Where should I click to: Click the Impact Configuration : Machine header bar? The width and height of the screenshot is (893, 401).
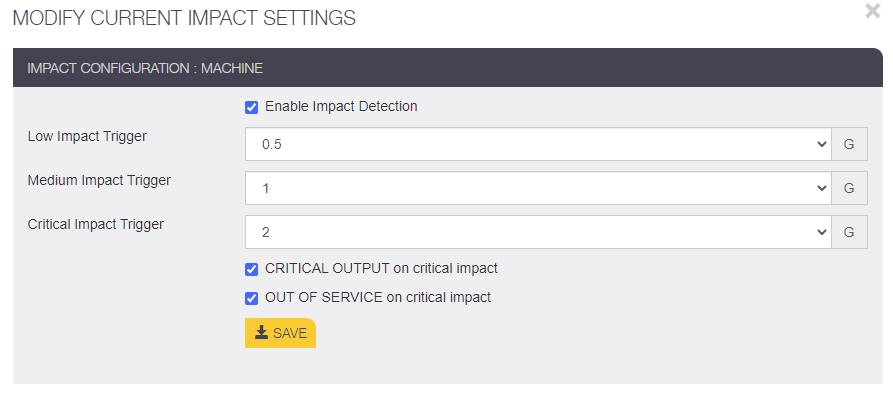448,68
